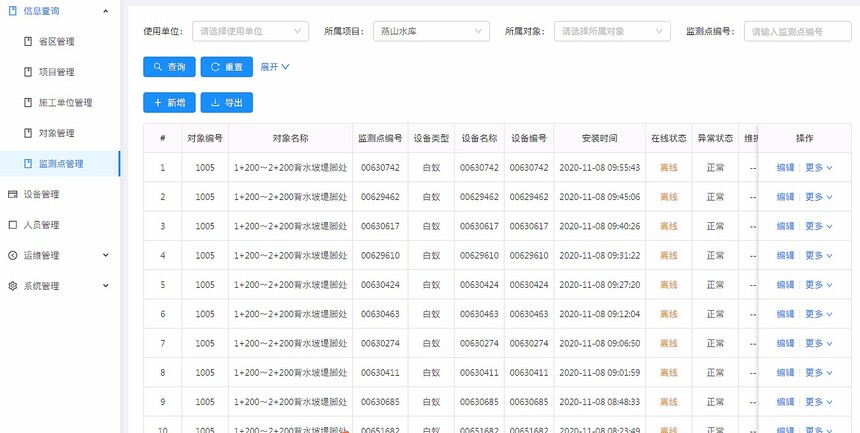This screenshot has height=433, width=860.
Task: Click the 设备类型 column header
Action: pos(431,138)
